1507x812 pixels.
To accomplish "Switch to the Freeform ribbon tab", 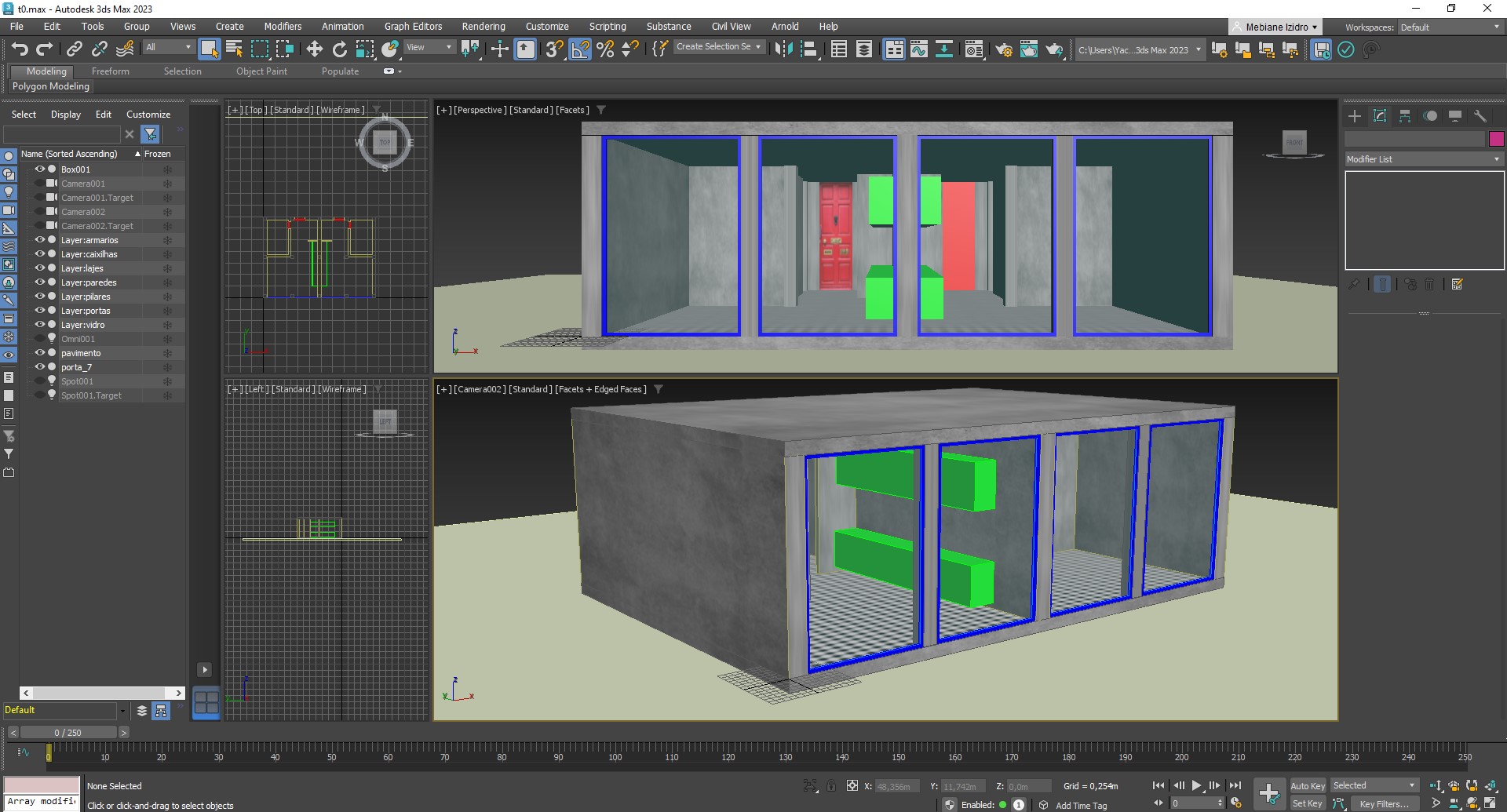I will pos(110,71).
